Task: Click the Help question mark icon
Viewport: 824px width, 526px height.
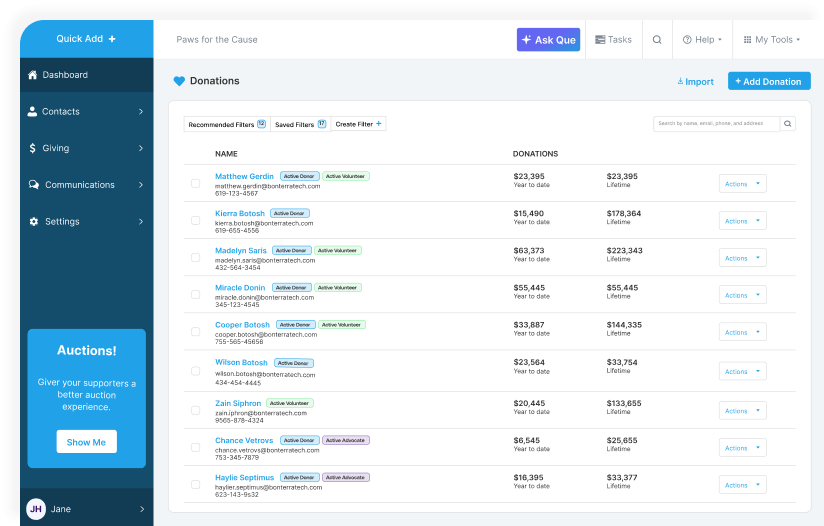Action: coord(687,39)
